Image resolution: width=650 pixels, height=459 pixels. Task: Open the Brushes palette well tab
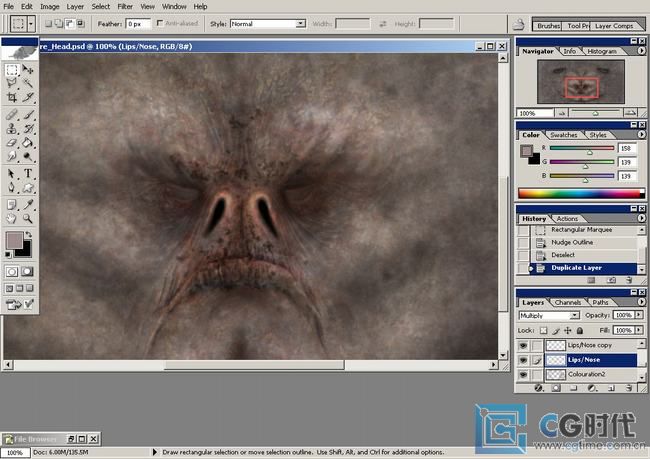coord(547,26)
